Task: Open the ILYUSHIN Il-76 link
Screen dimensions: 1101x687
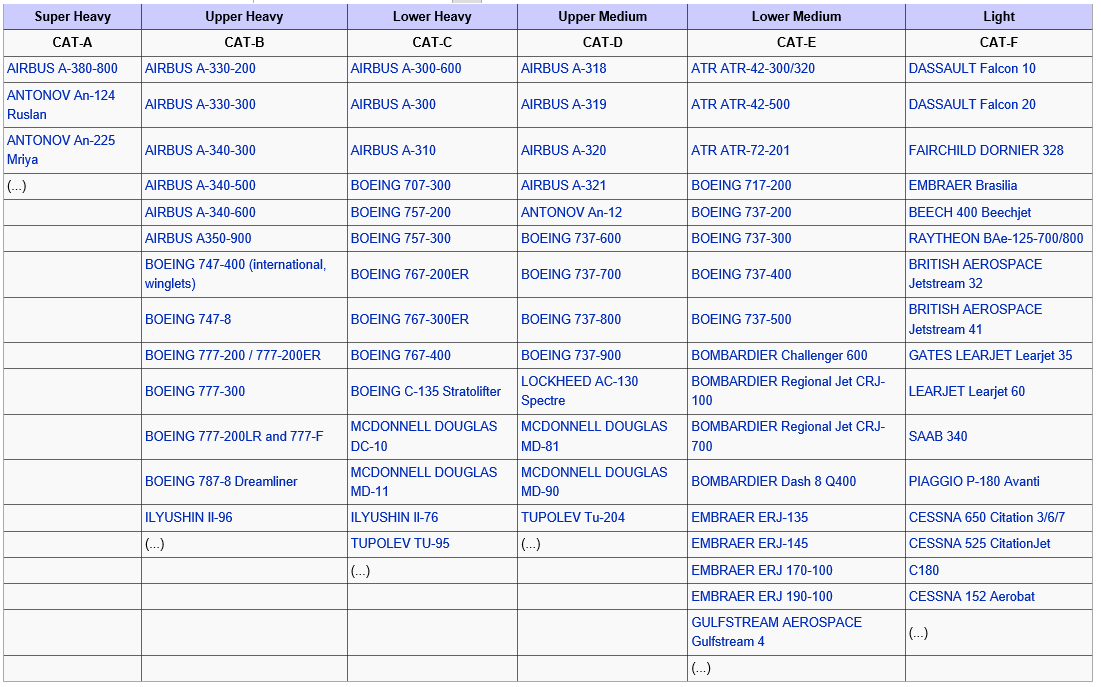Action: point(395,518)
